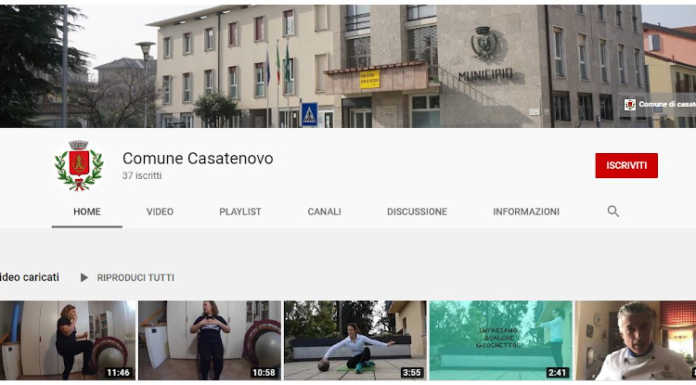Open the 2:41 green-tinted video thumbnail
696x385 pixels.
coord(501,340)
